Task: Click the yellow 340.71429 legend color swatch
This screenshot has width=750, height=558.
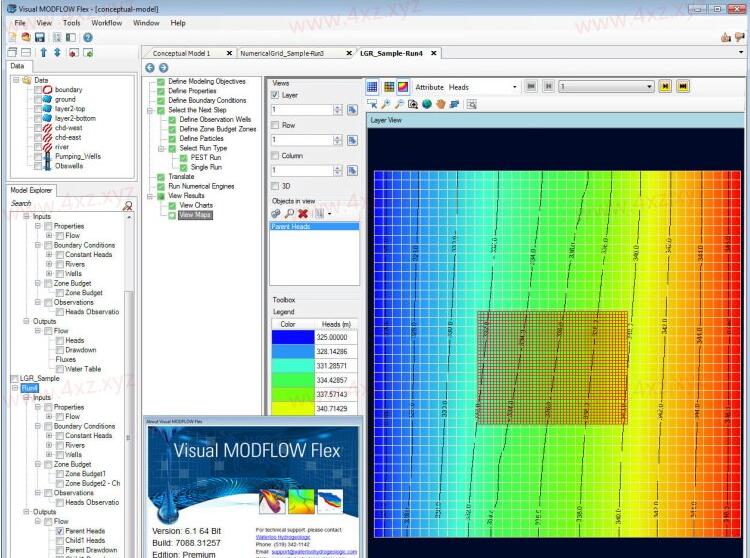Action: [x=293, y=408]
